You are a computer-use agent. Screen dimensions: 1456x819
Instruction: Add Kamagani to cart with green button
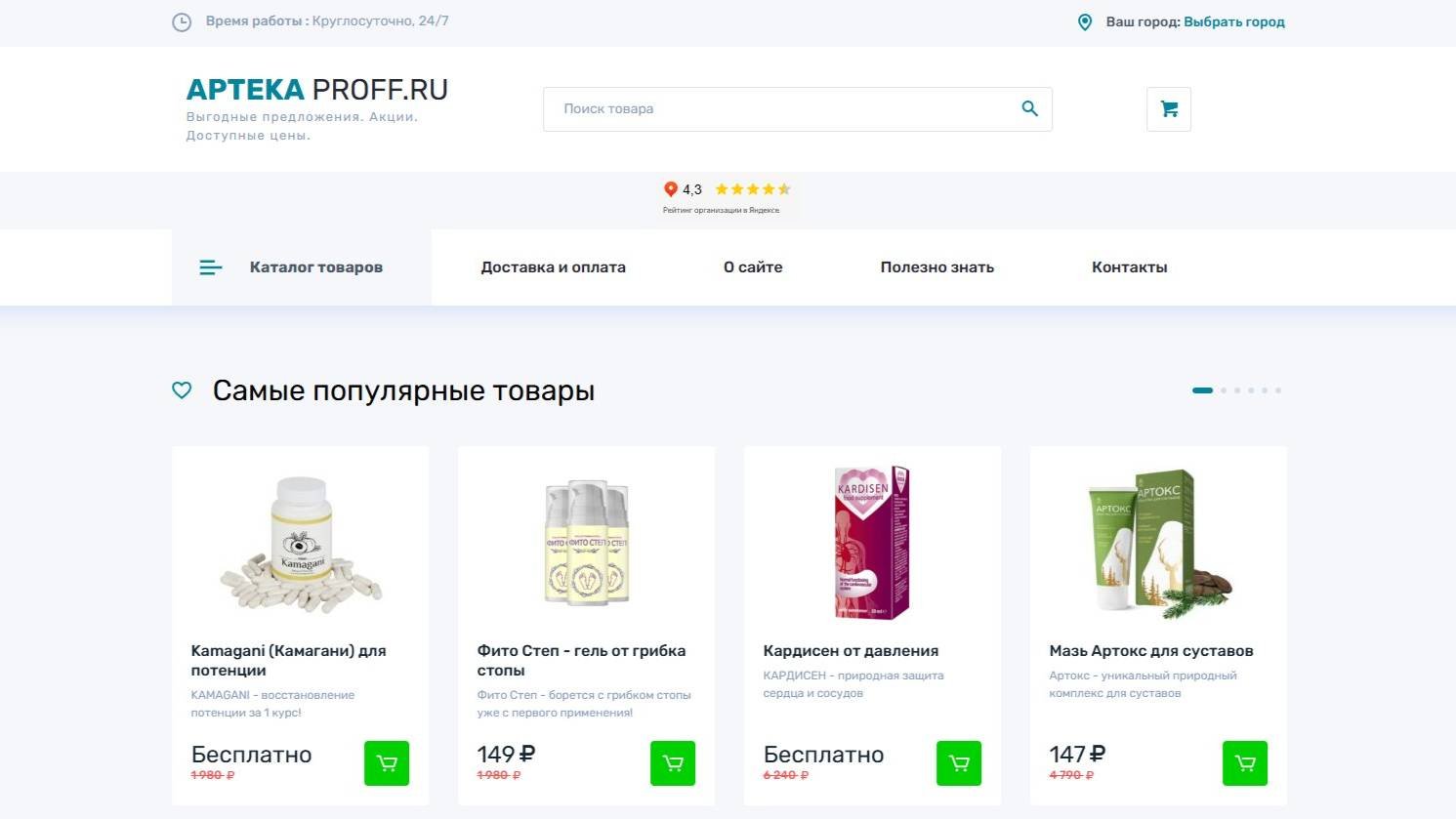[387, 763]
